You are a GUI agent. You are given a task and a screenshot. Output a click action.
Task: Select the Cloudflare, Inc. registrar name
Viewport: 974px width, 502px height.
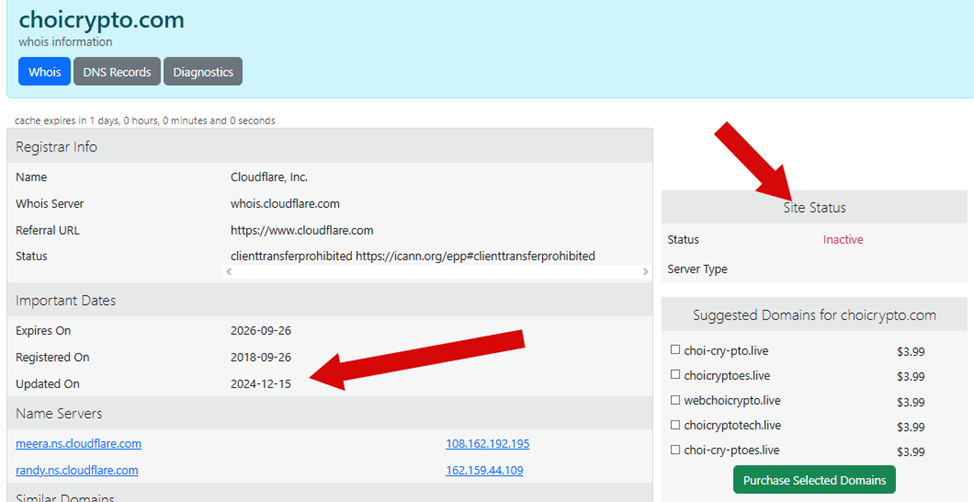(269, 177)
